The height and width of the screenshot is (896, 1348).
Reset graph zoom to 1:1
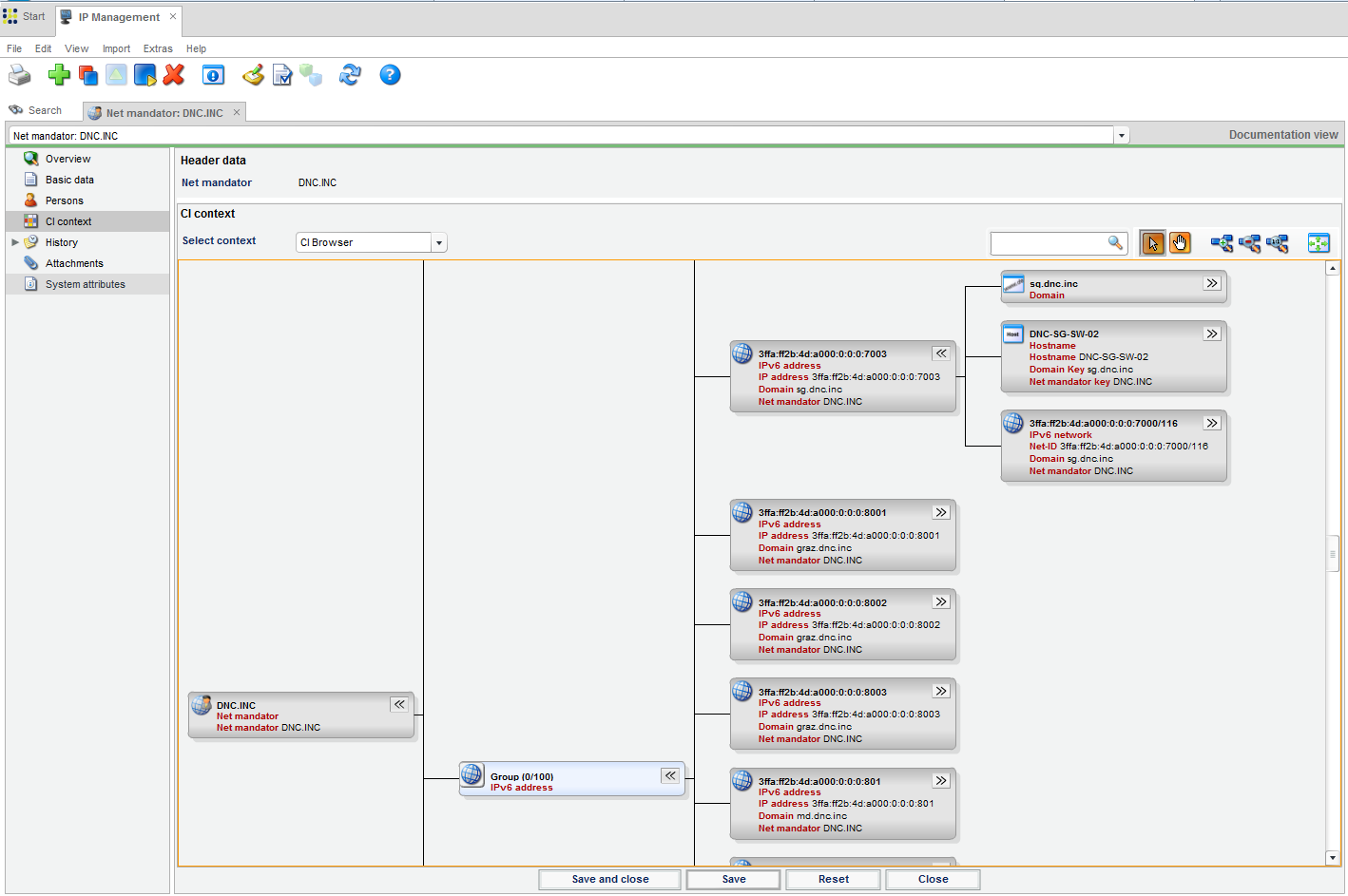click(x=1278, y=243)
